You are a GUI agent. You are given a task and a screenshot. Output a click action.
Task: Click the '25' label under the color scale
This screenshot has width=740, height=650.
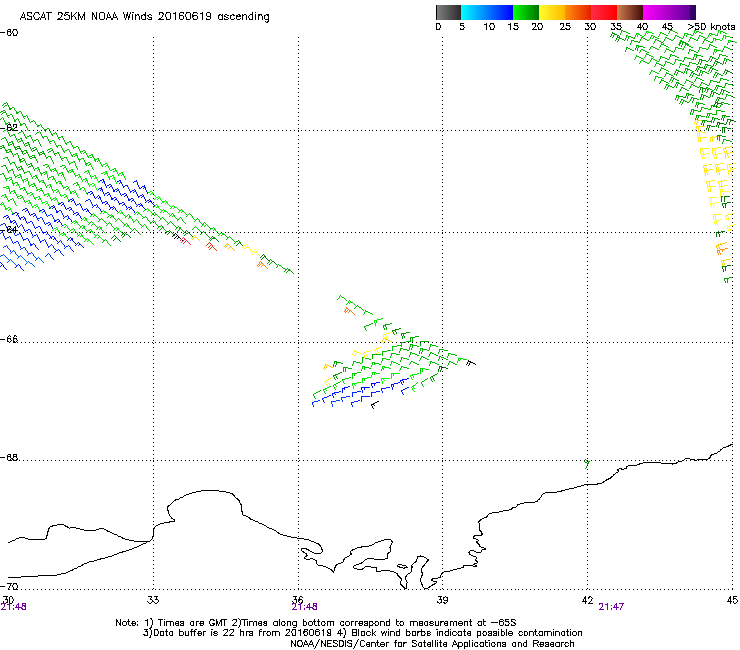click(565, 27)
